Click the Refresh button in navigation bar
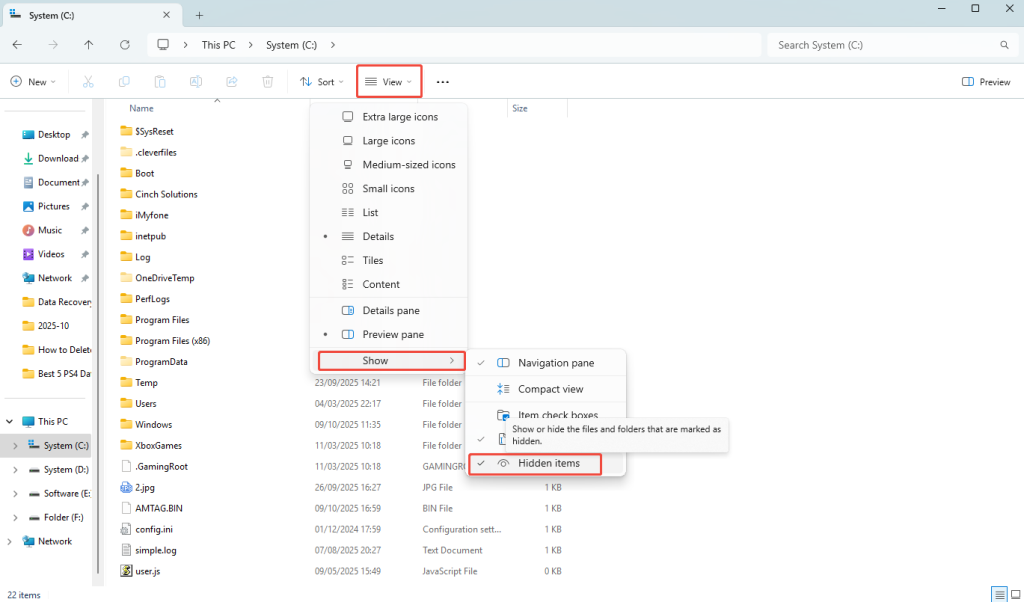 (125, 45)
